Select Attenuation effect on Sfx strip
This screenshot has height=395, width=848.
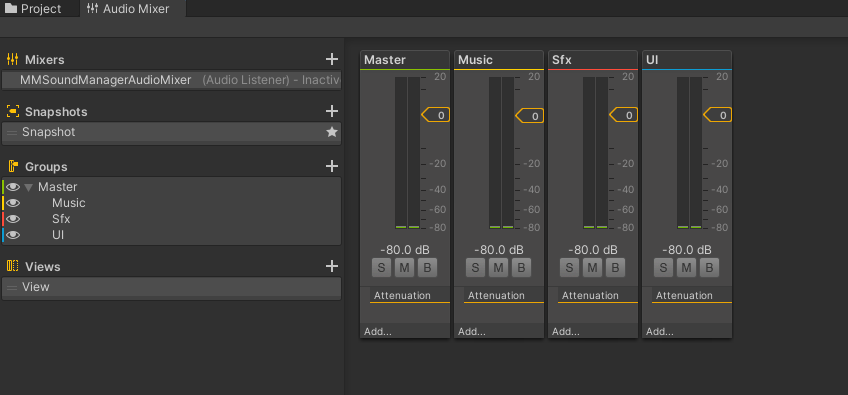(598, 296)
